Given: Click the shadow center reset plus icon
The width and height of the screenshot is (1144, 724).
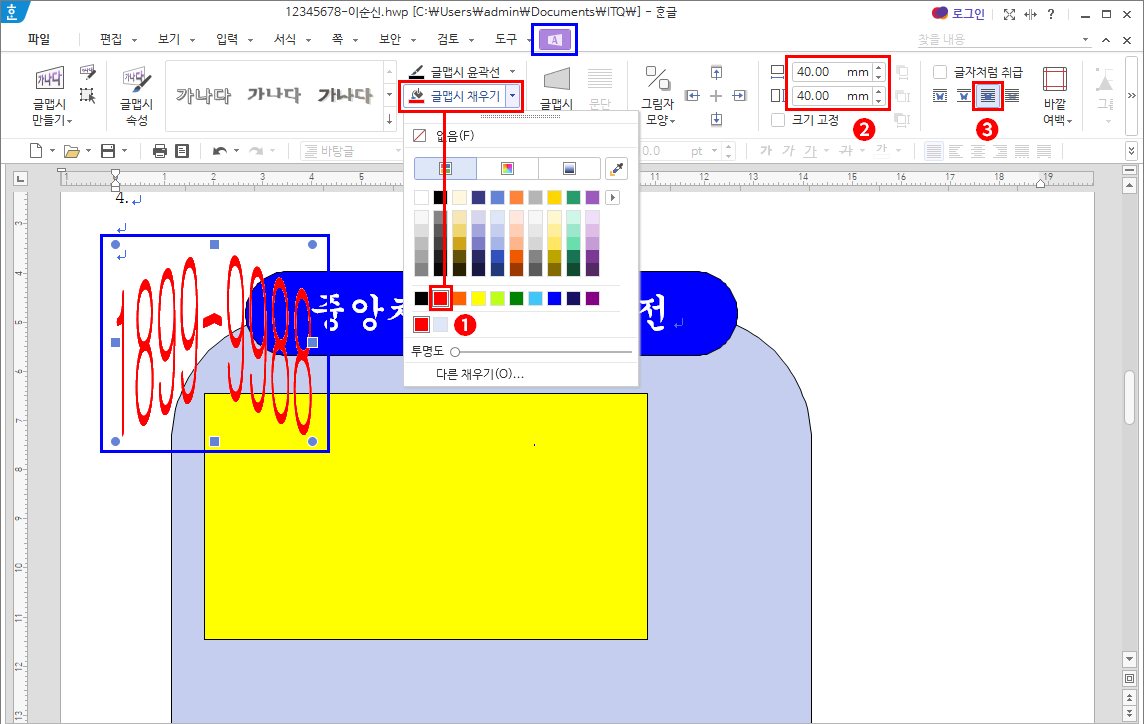Looking at the screenshot, I should [x=716, y=96].
